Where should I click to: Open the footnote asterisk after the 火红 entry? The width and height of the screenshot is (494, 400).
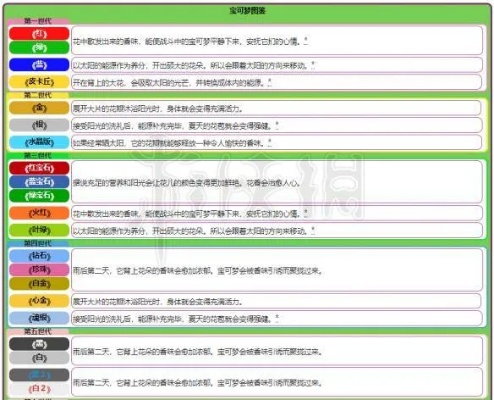(x=306, y=213)
